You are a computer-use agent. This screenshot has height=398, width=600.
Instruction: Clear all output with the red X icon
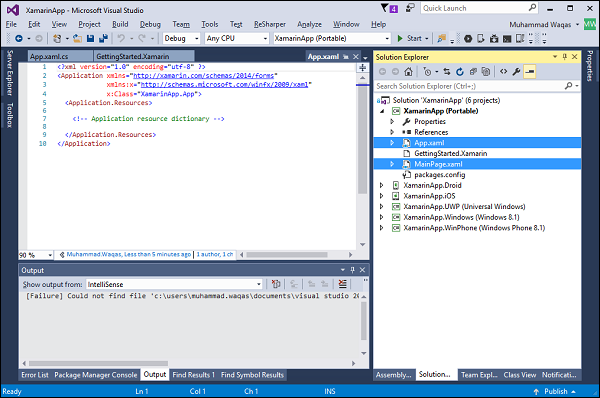[342, 284]
